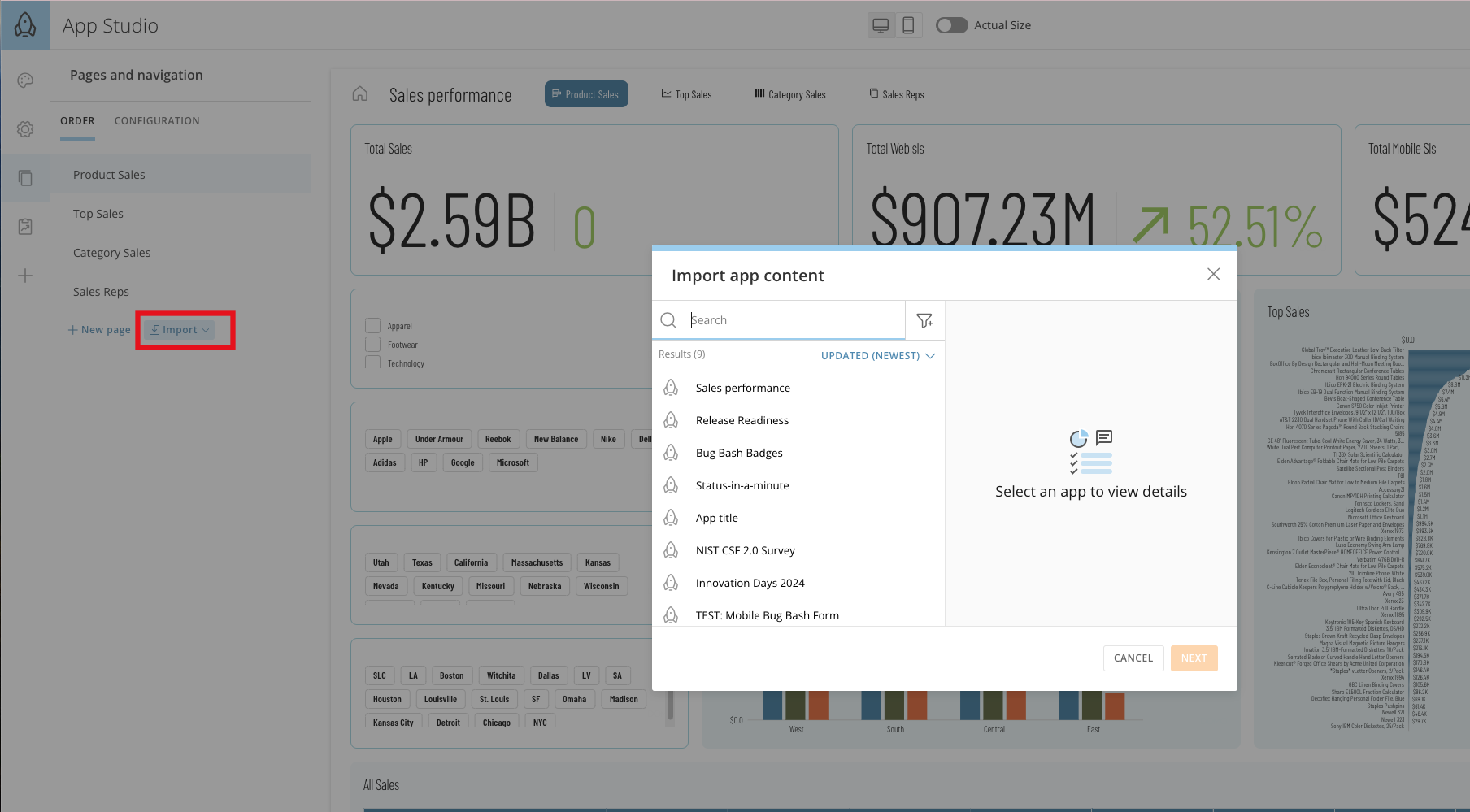This screenshot has width=1470, height=812.
Task: Click the rocket icon beside App title
Action: coord(671,518)
